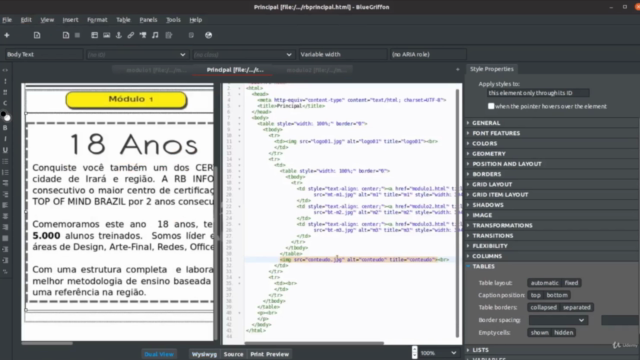640x360 pixels.
Task: Click the yellow Módulo 1 button in preview
Action: (127, 100)
